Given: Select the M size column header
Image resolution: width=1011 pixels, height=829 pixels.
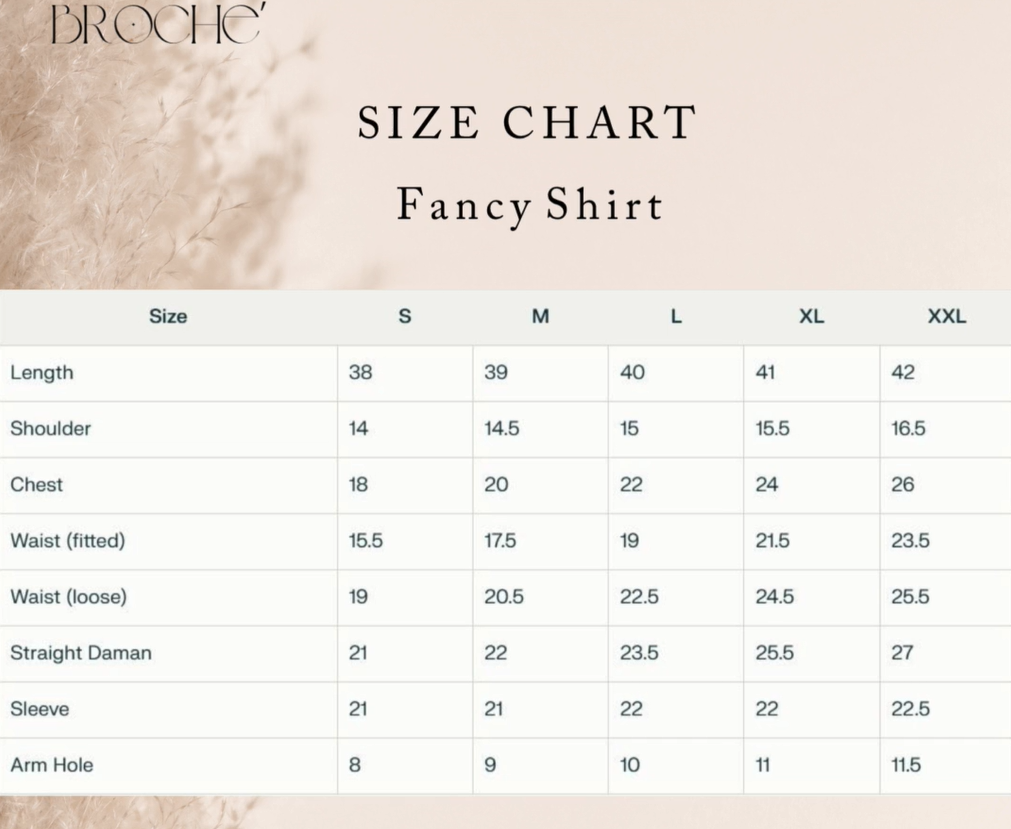Looking at the screenshot, I should point(540,316).
